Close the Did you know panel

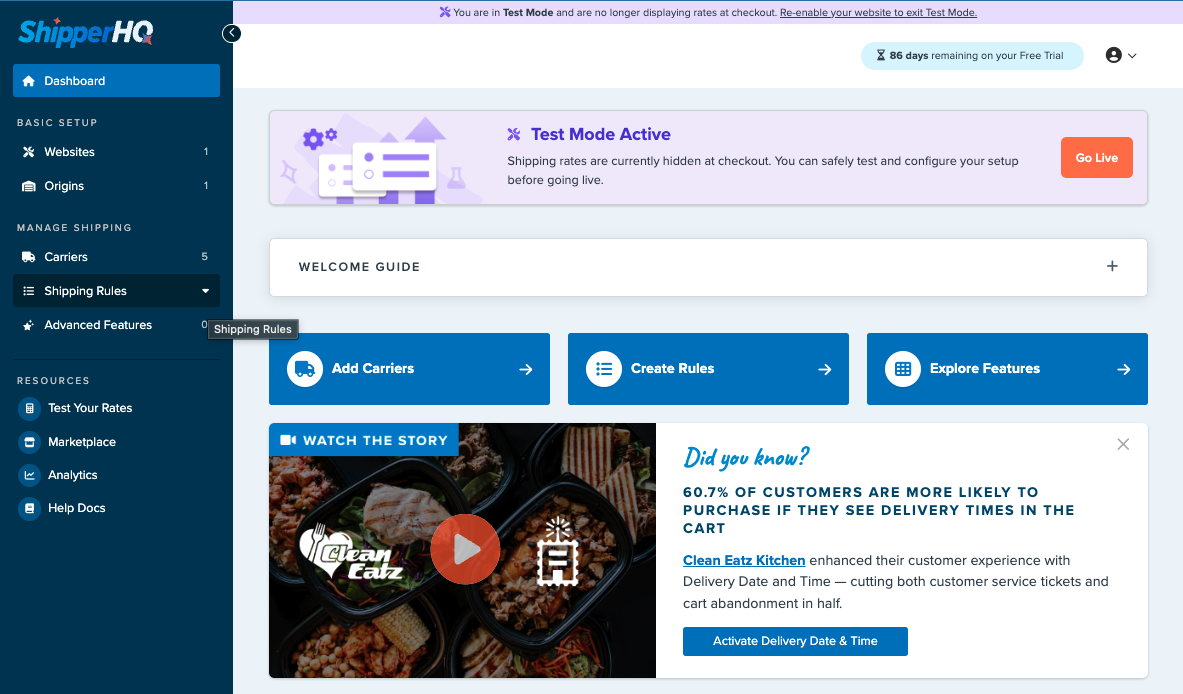pyautogui.click(x=1123, y=444)
